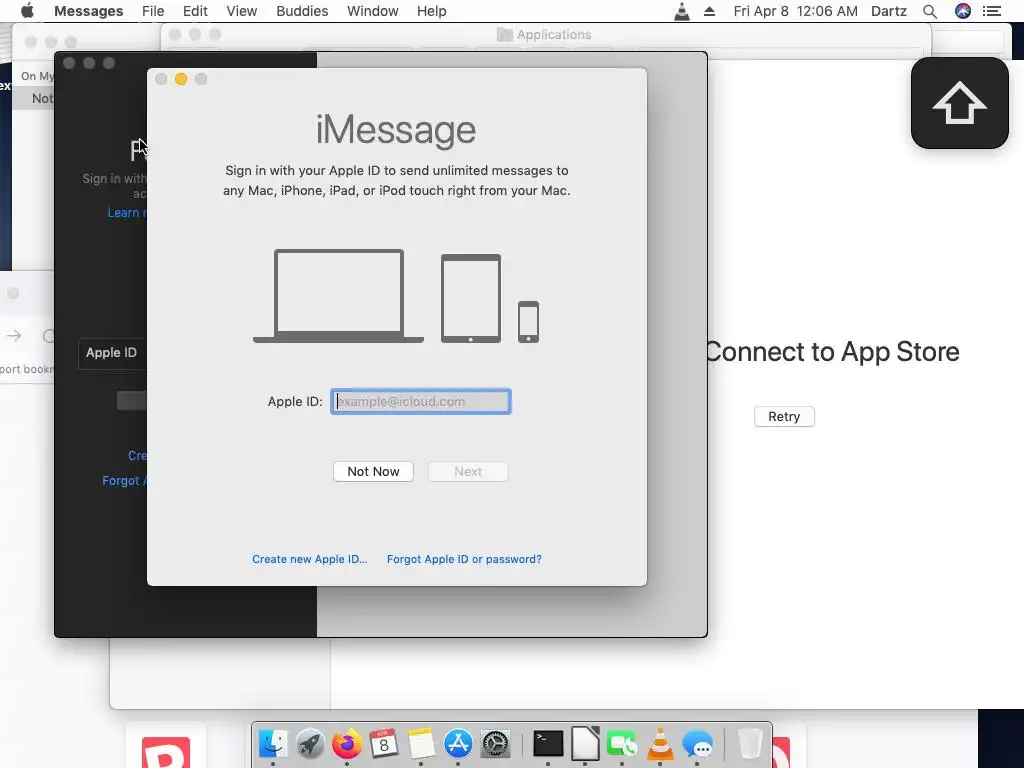
Task: Open Terminal from the Dock
Action: 548,744
